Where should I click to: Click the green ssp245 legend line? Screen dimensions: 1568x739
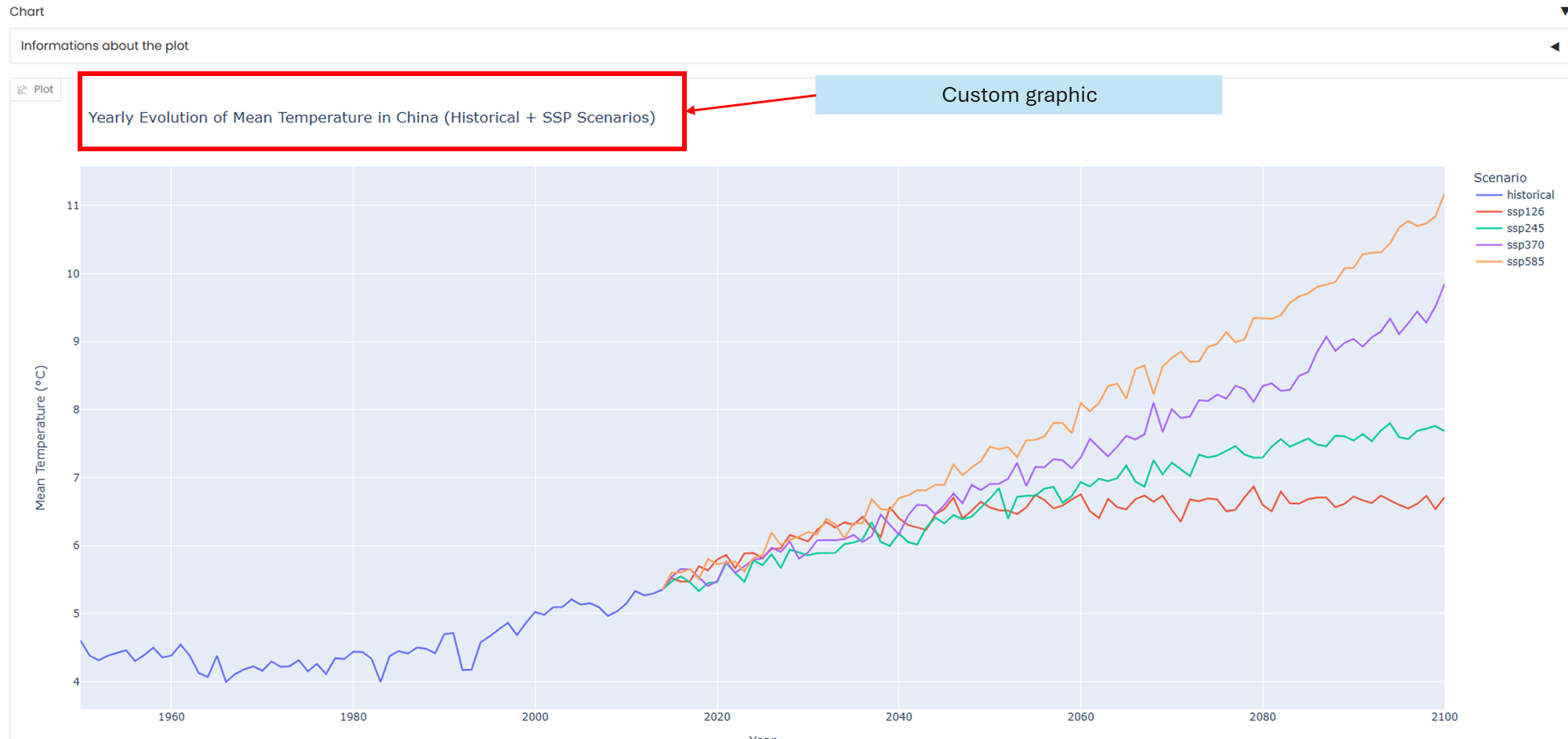point(1489,228)
